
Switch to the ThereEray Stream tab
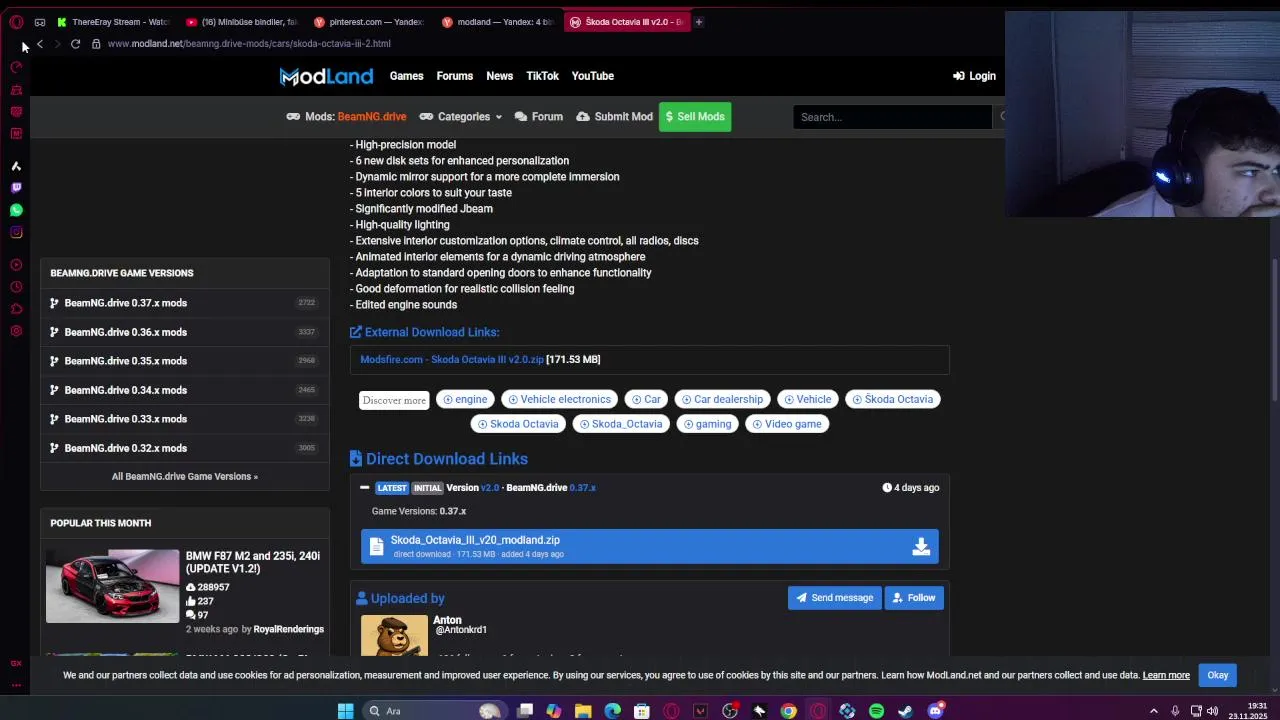[x=113, y=21]
